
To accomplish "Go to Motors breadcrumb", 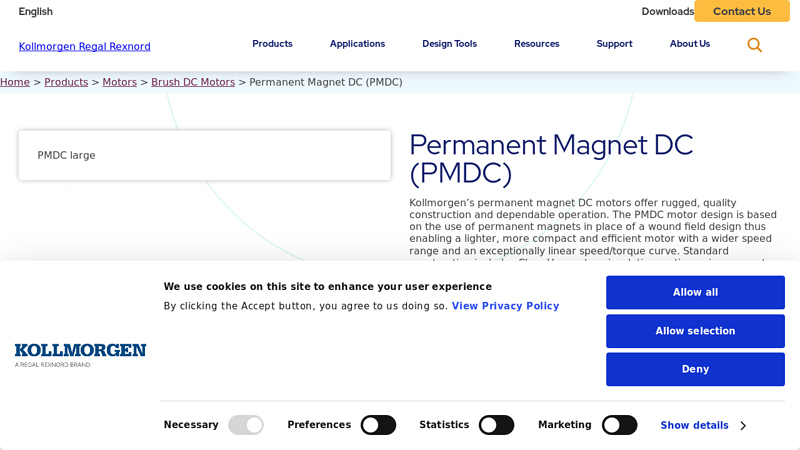I will pyautogui.click(x=119, y=82).
